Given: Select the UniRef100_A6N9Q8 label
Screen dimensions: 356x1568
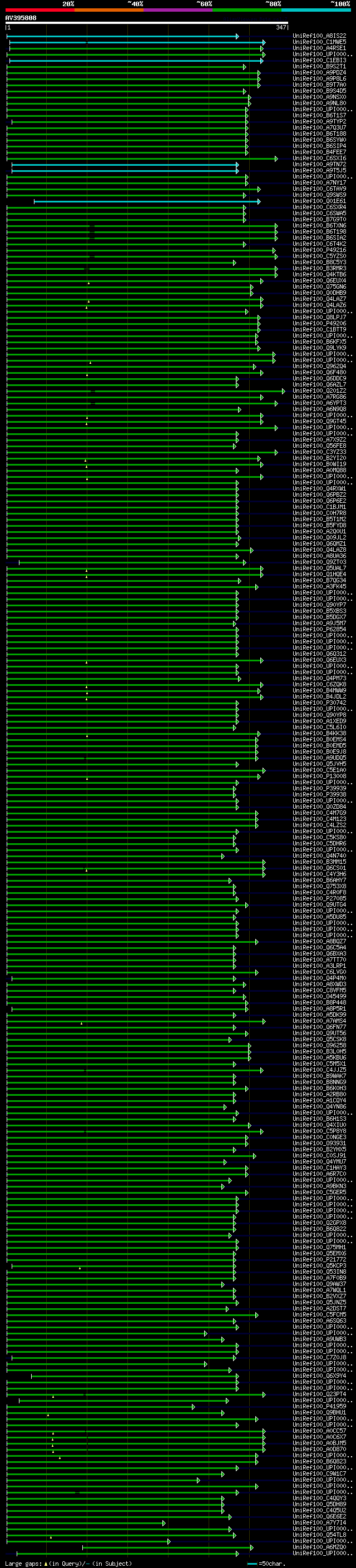Looking at the screenshot, I should (x=319, y=409).
